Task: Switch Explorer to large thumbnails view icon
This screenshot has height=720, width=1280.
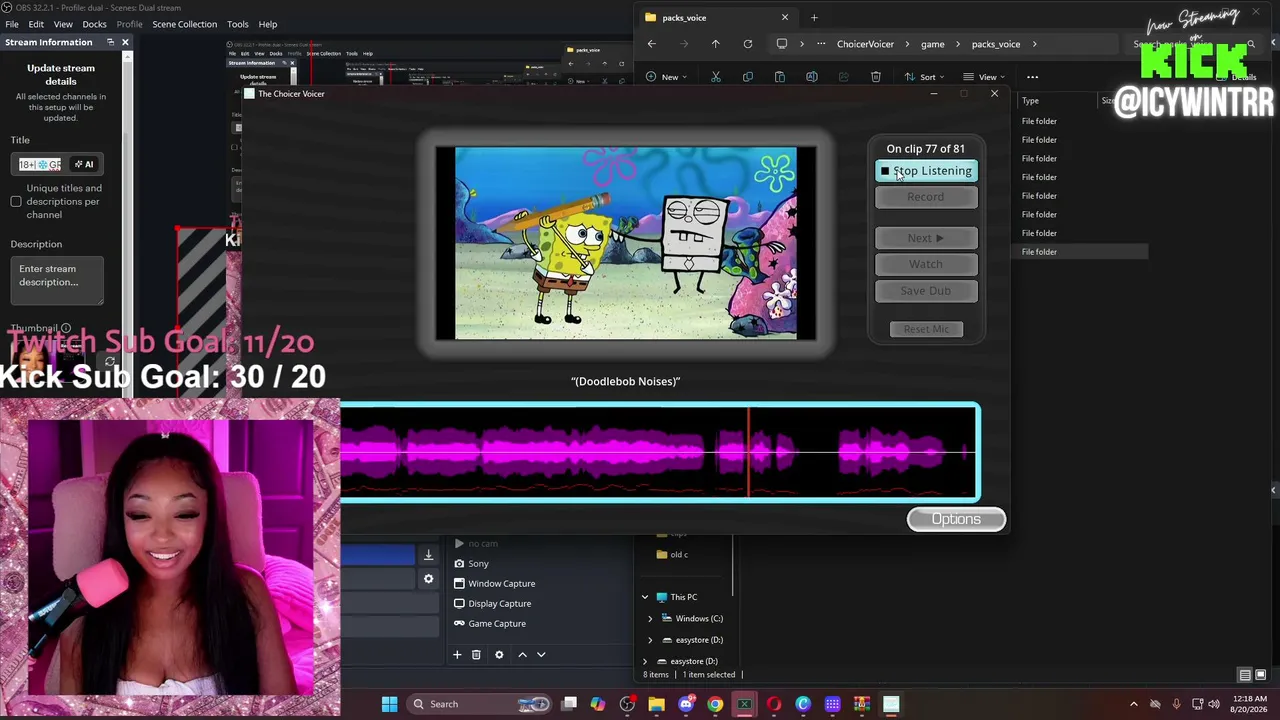Action: [1260, 675]
